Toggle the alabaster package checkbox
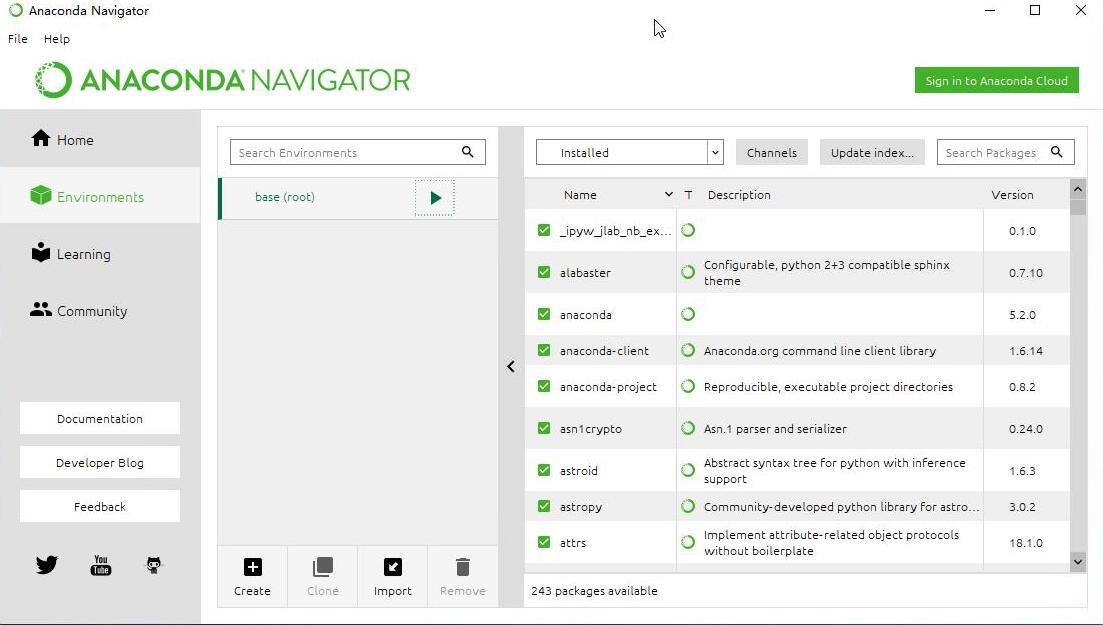 (x=544, y=272)
